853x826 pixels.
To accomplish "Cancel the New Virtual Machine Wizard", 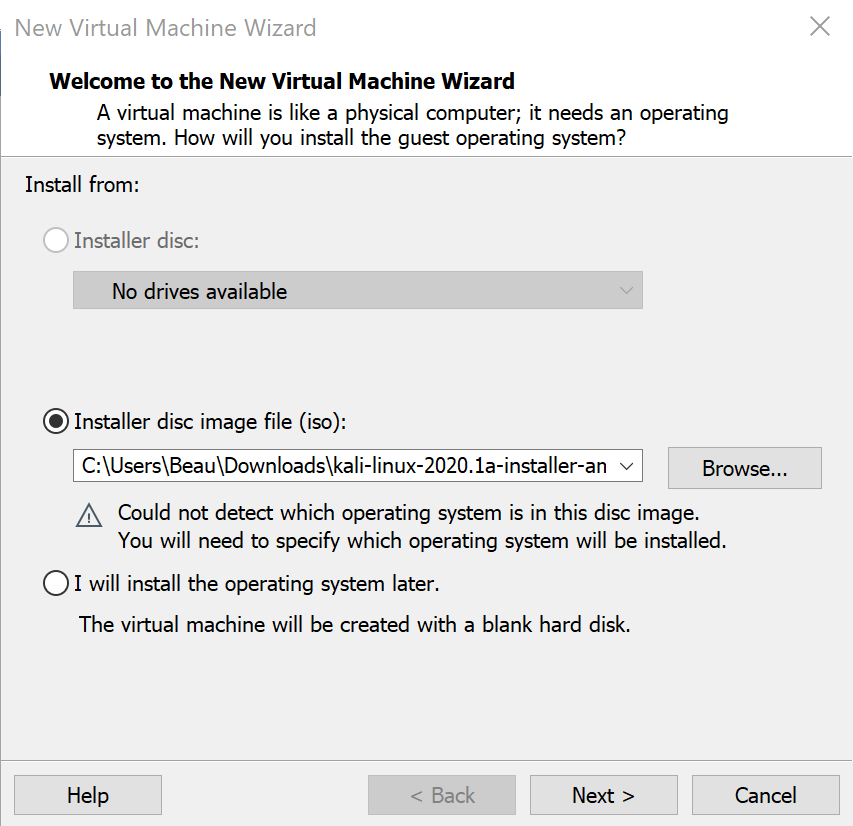I will click(765, 795).
